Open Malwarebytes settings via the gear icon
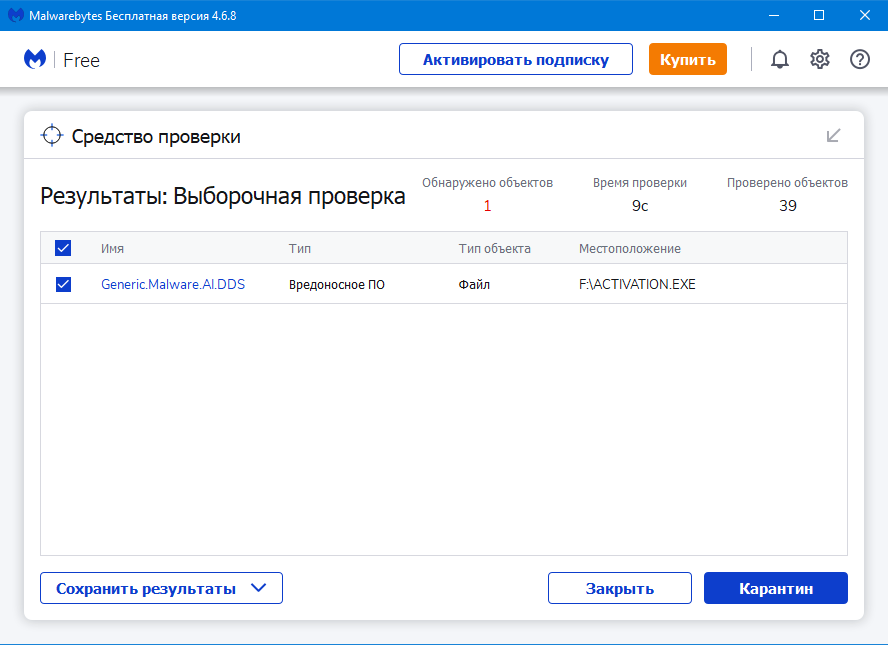 [x=819, y=59]
